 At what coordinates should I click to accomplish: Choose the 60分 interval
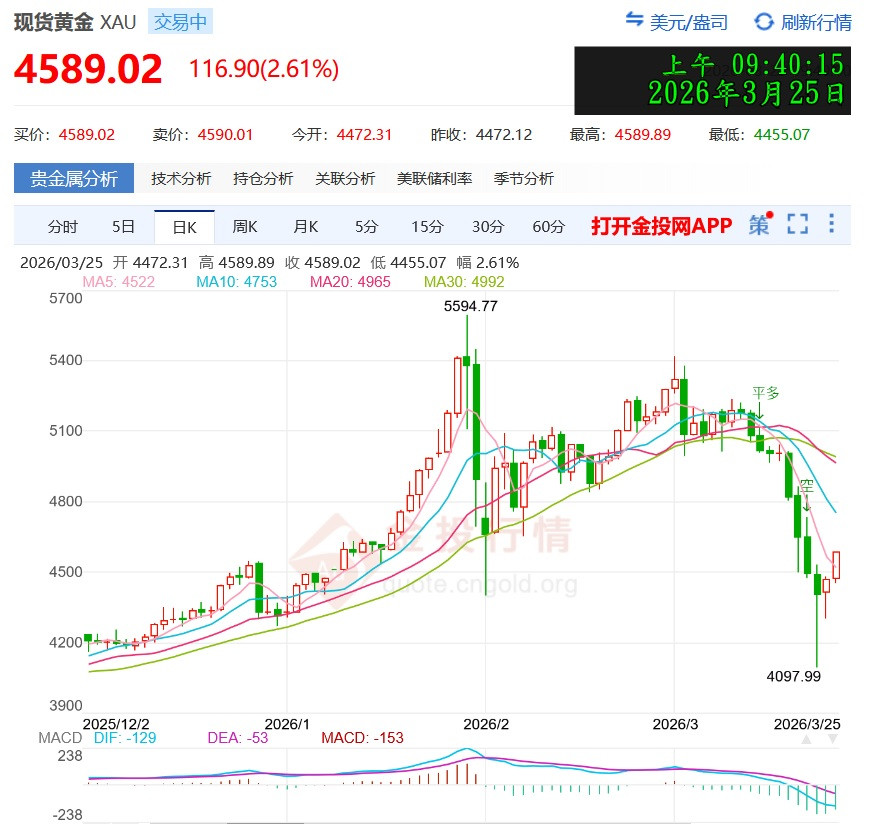(x=548, y=227)
